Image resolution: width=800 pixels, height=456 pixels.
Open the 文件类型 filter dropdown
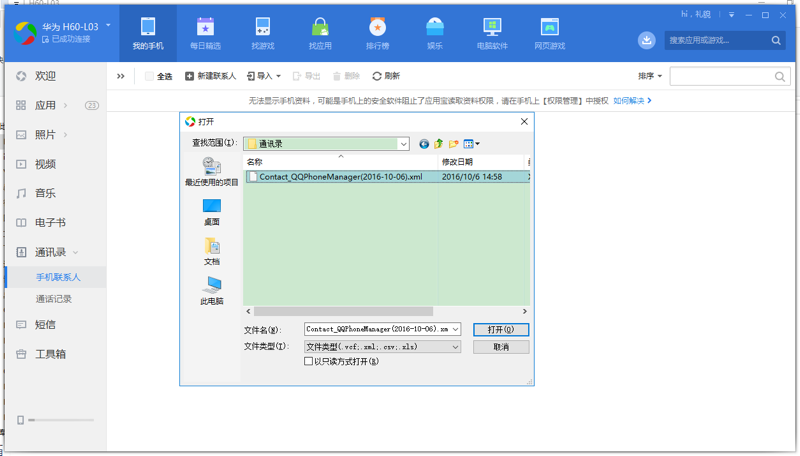[x=455, y=347]
